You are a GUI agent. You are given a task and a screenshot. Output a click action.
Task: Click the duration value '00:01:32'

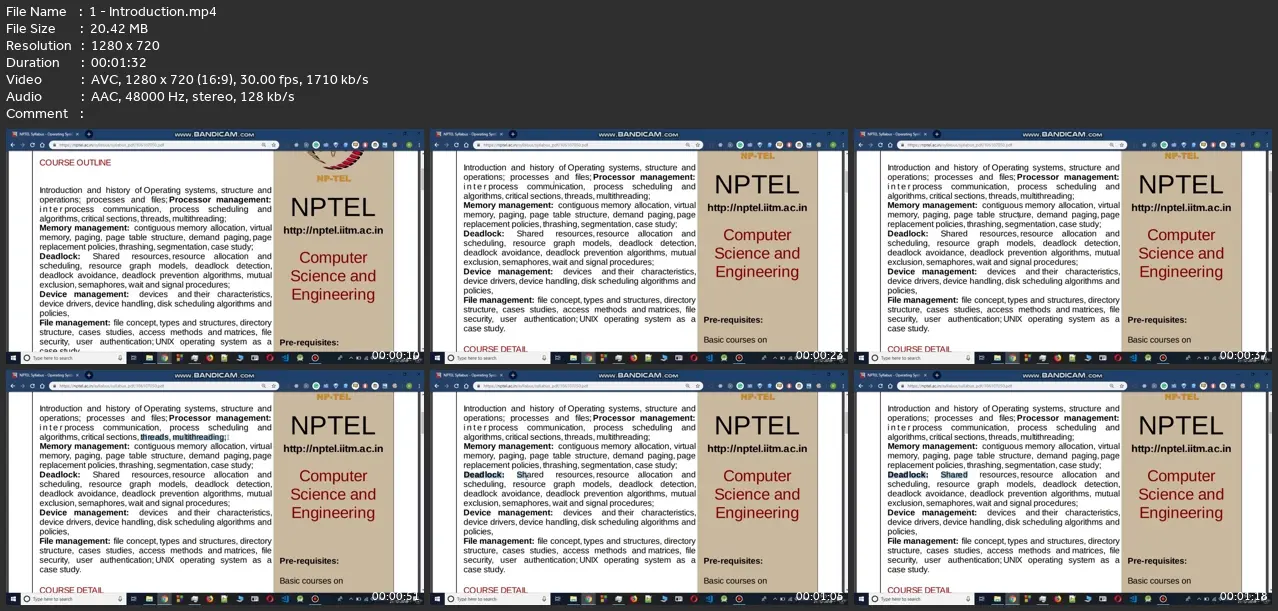point(117,63)
